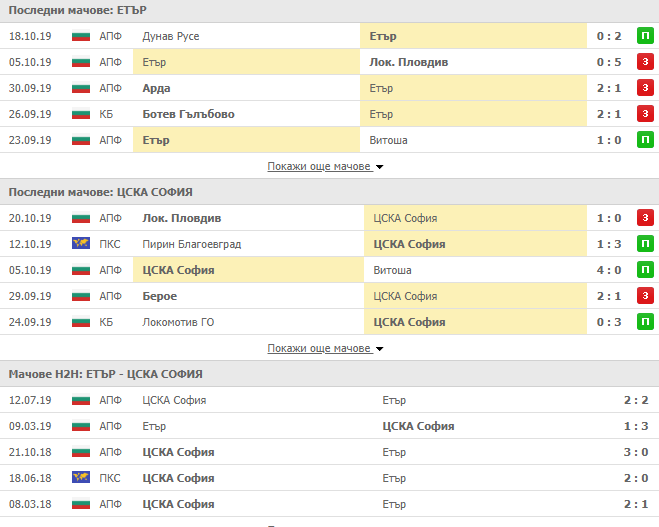The image size is (659, 527).
Task: Open 'Последни мачове: ЕТЪР' section header
Action: coord(330,11)
